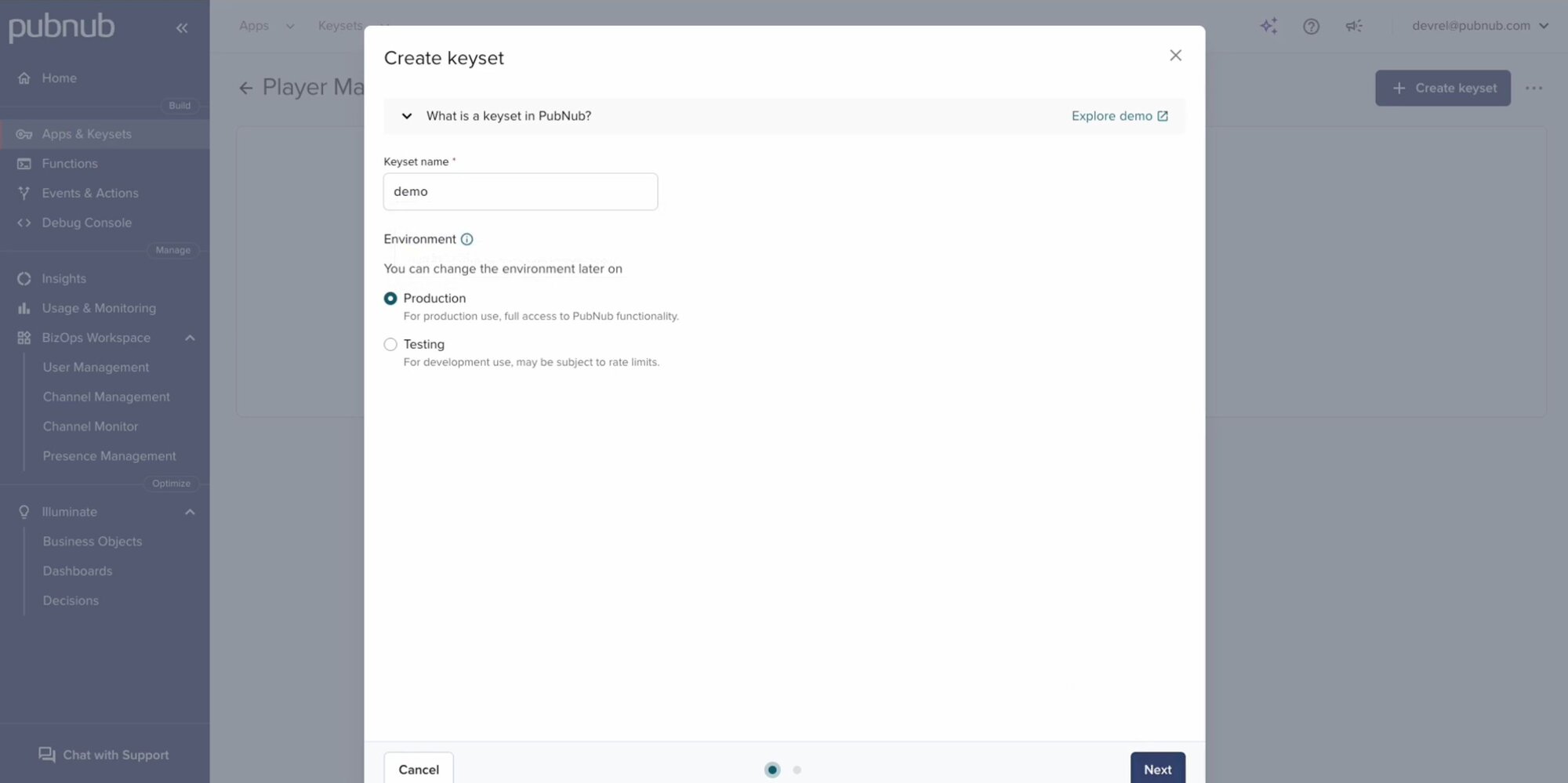Viewport: 1568px width, 783px height.
Task: Click the Environment info icon
Action: 466,239
